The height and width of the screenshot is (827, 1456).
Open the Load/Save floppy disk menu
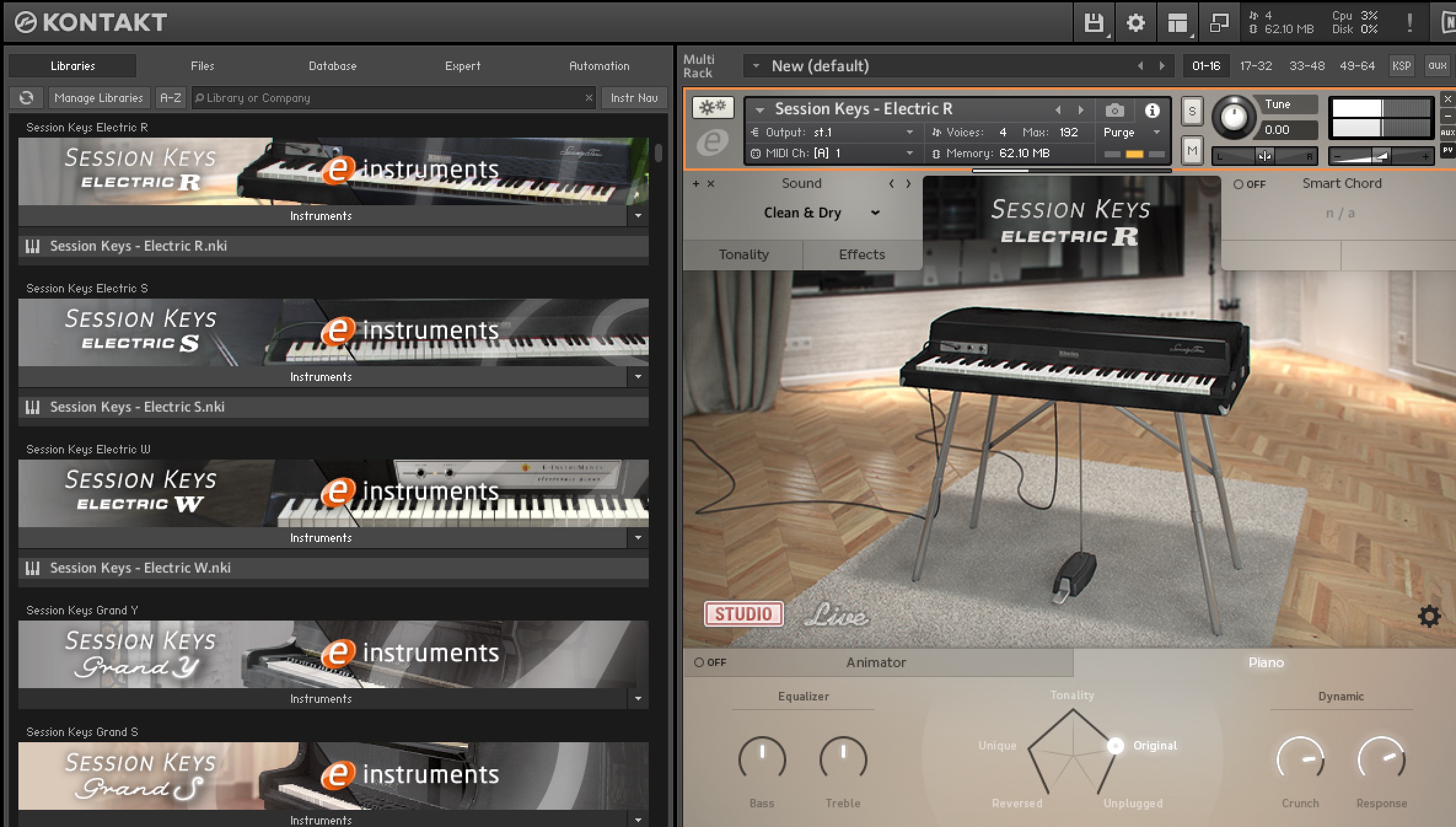point(1094,23)
